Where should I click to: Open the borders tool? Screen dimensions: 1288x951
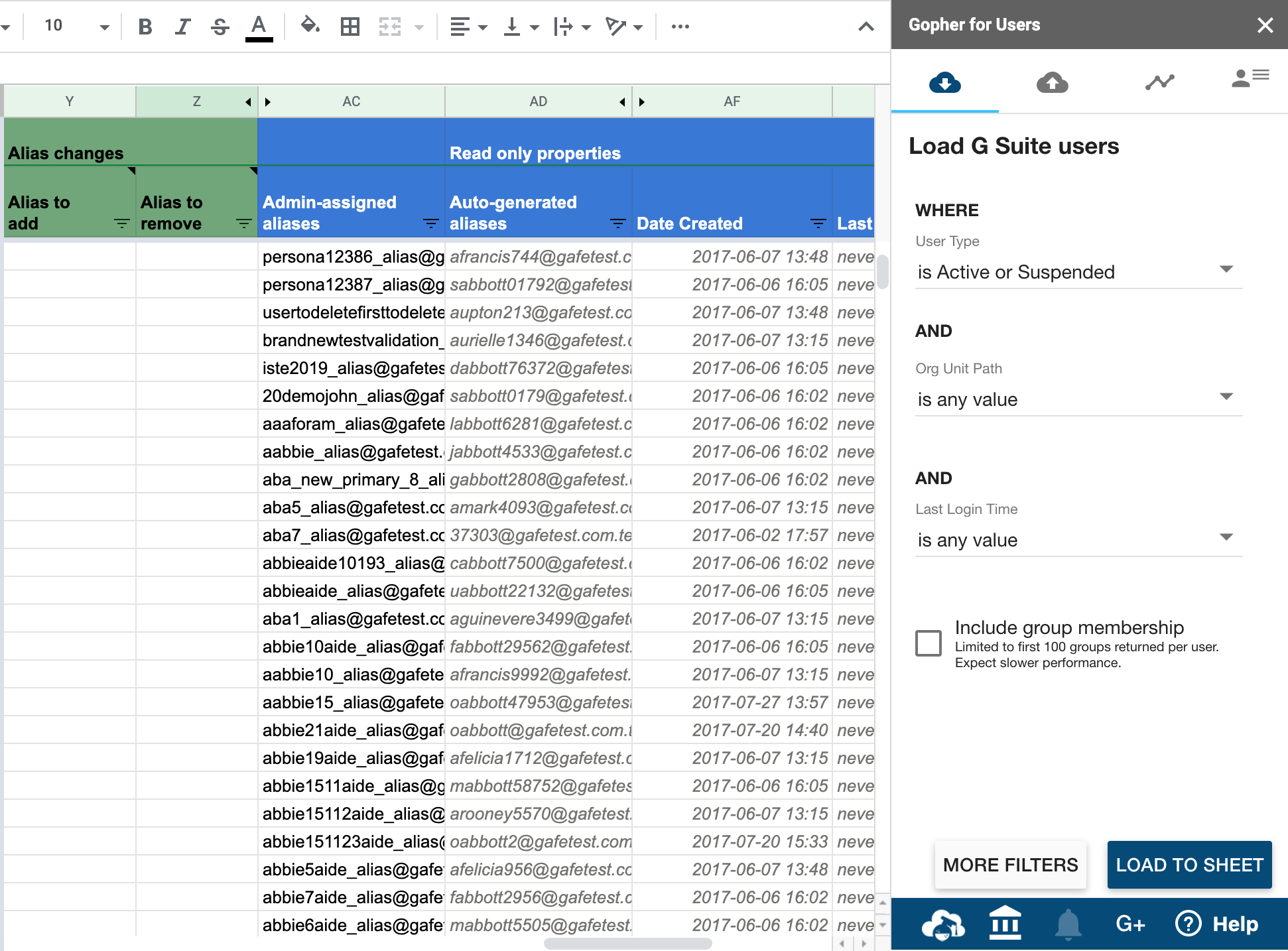pyautogui.click(x=350, y=27)
